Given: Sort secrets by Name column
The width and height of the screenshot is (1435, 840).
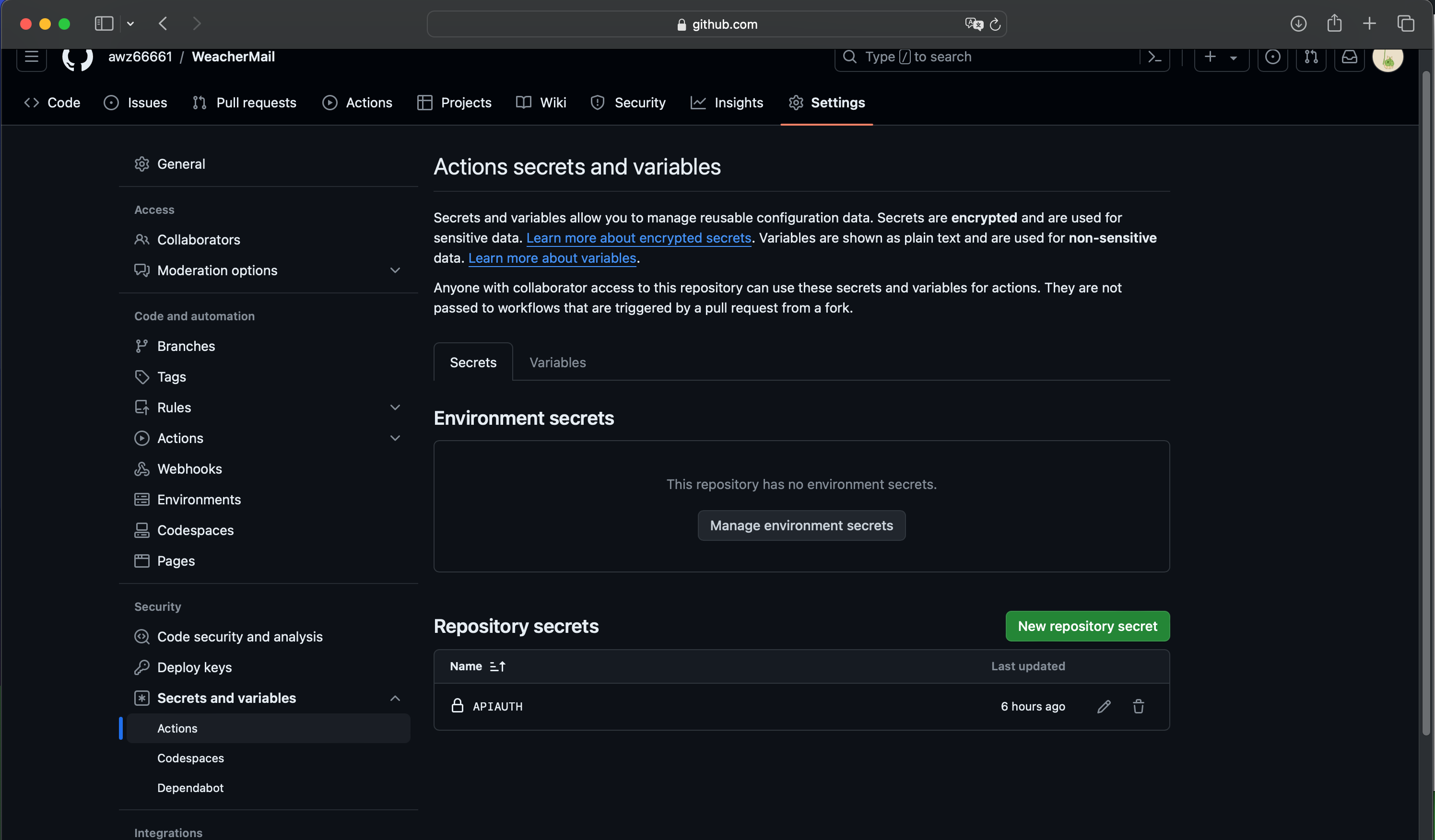Looking at the screenshot, I should coord(477,666).
